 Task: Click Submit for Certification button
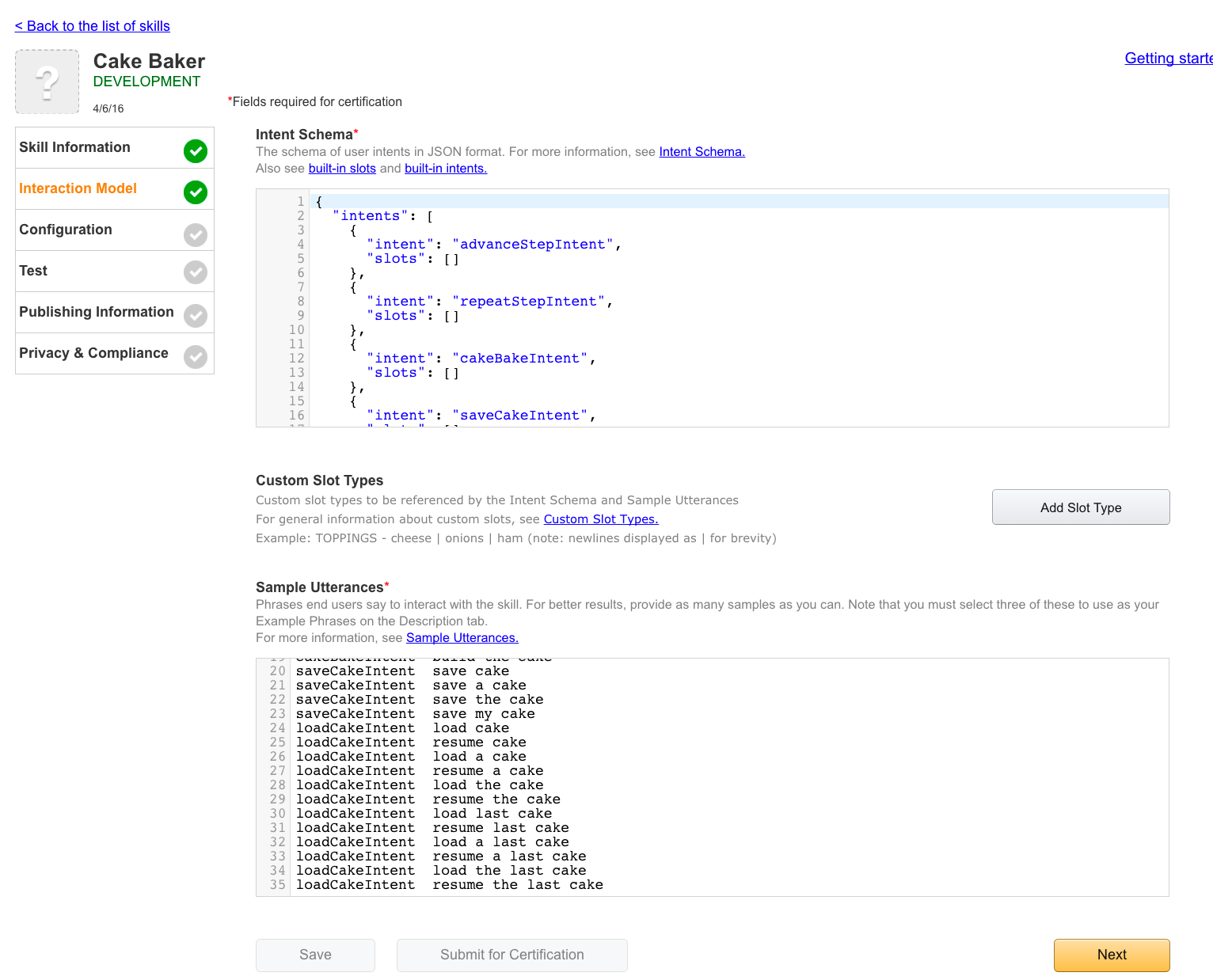click(x=512, y=955)
